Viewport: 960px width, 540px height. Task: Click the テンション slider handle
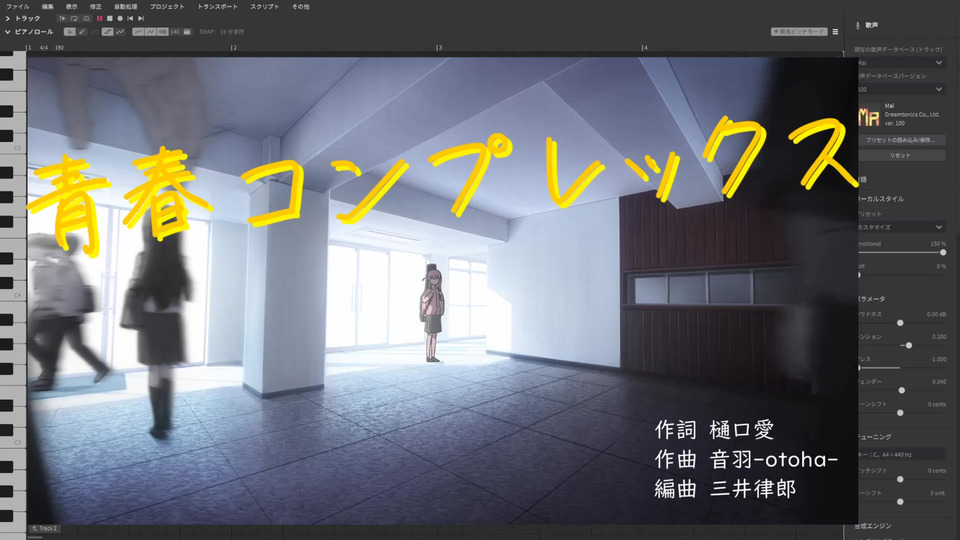click(x=909, y=345)
